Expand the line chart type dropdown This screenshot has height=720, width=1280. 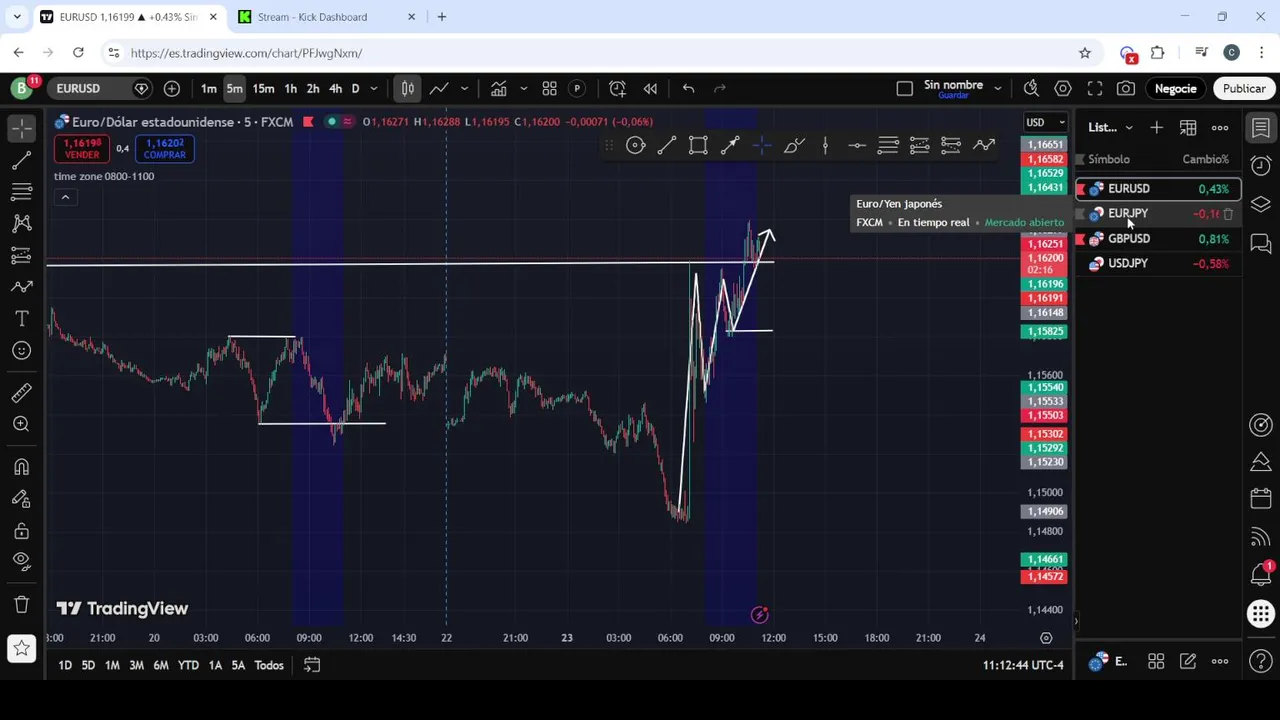(x=464, y=88)
